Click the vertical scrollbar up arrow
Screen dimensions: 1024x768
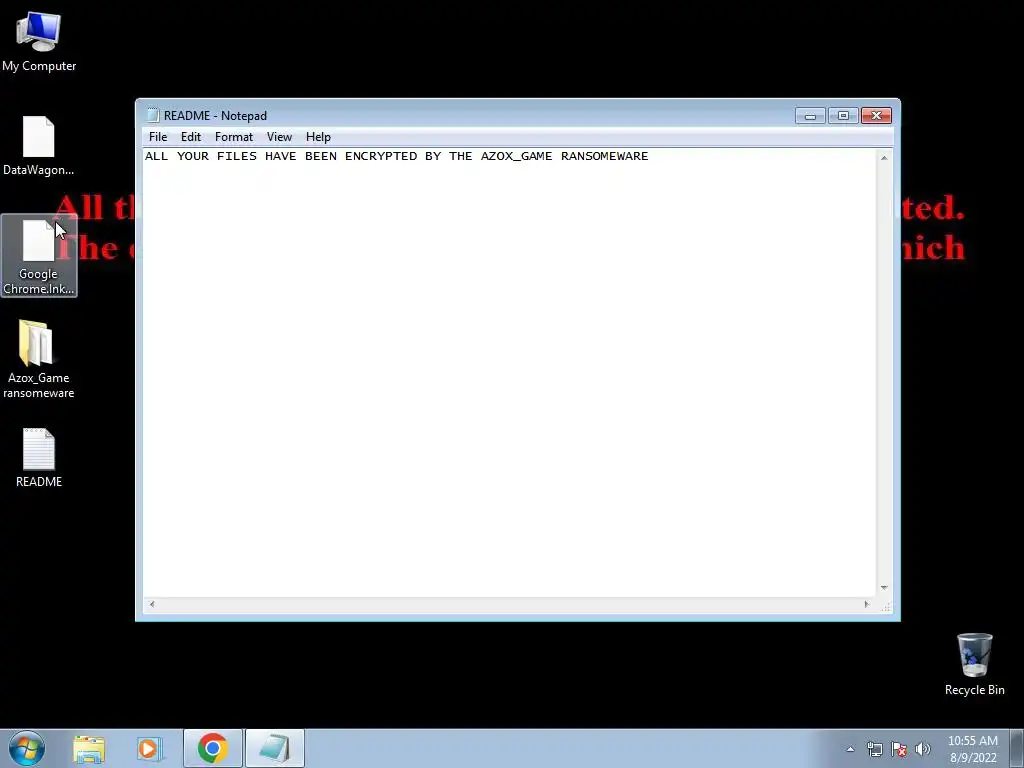[884, 157]
